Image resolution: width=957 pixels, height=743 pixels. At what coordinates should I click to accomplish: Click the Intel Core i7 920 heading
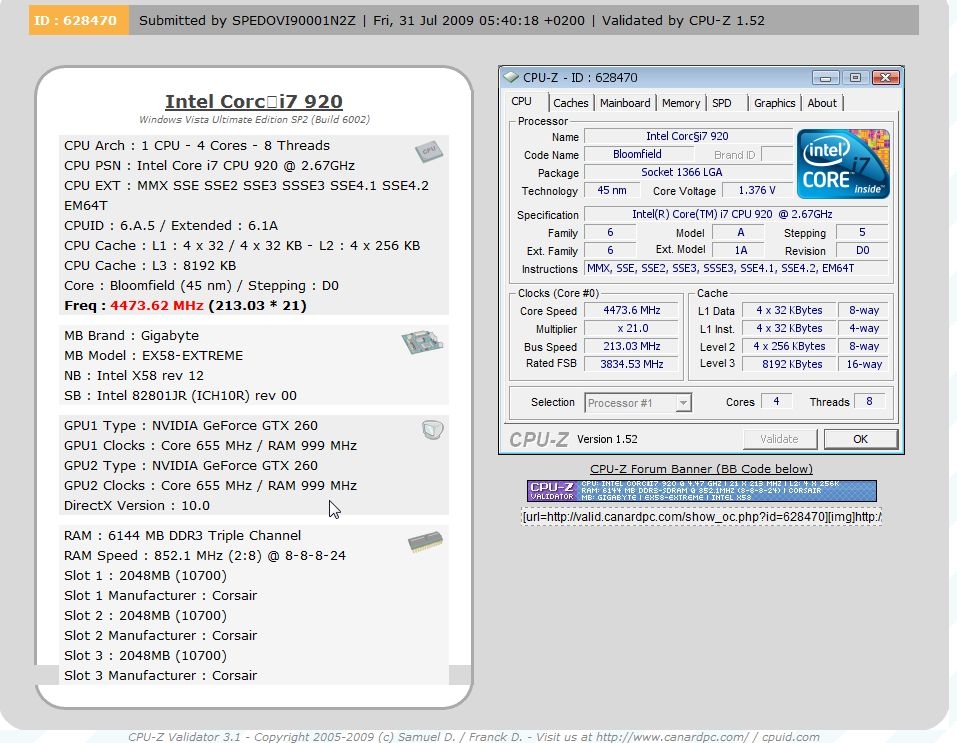pos(253,101)
